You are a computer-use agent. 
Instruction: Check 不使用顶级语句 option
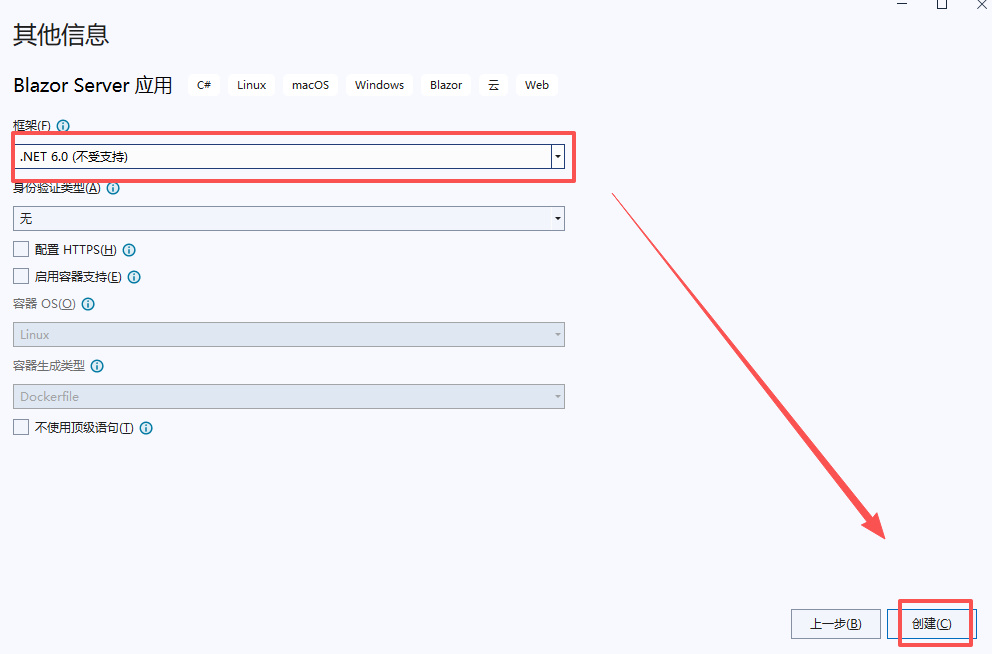(x=21, y=428)
